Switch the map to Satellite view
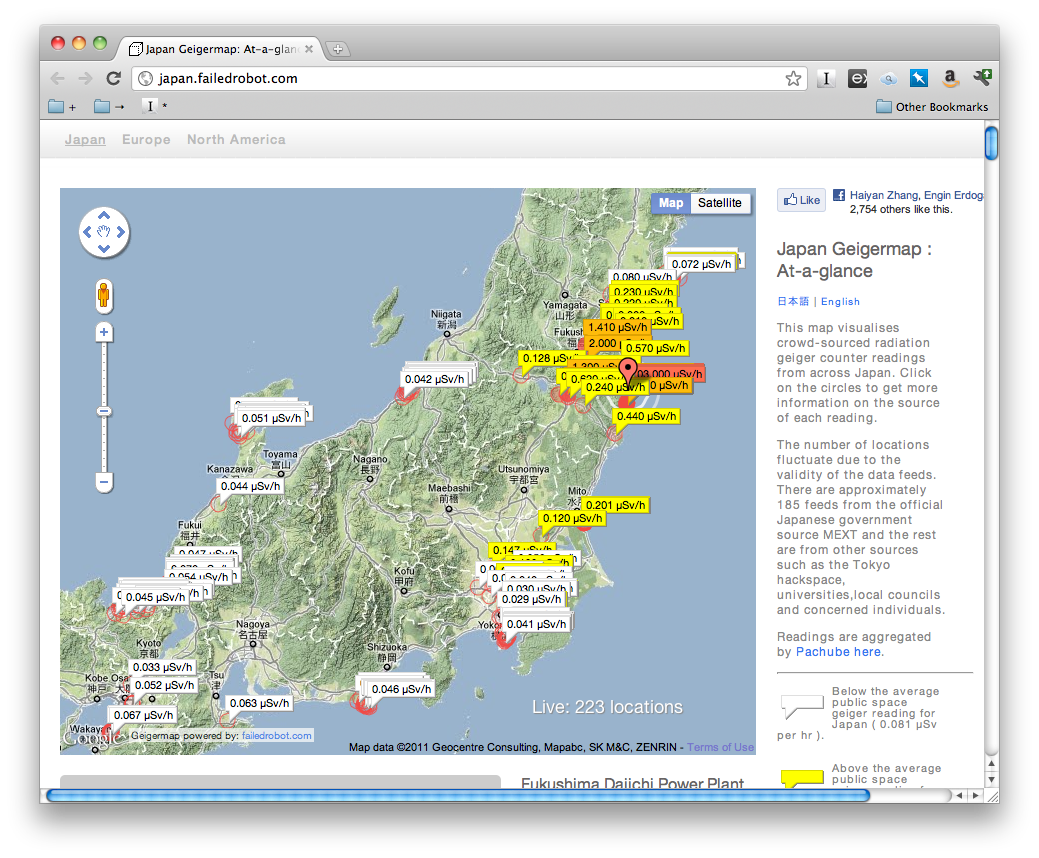This screenshot has width=1039, height=858. pos(720,203)
